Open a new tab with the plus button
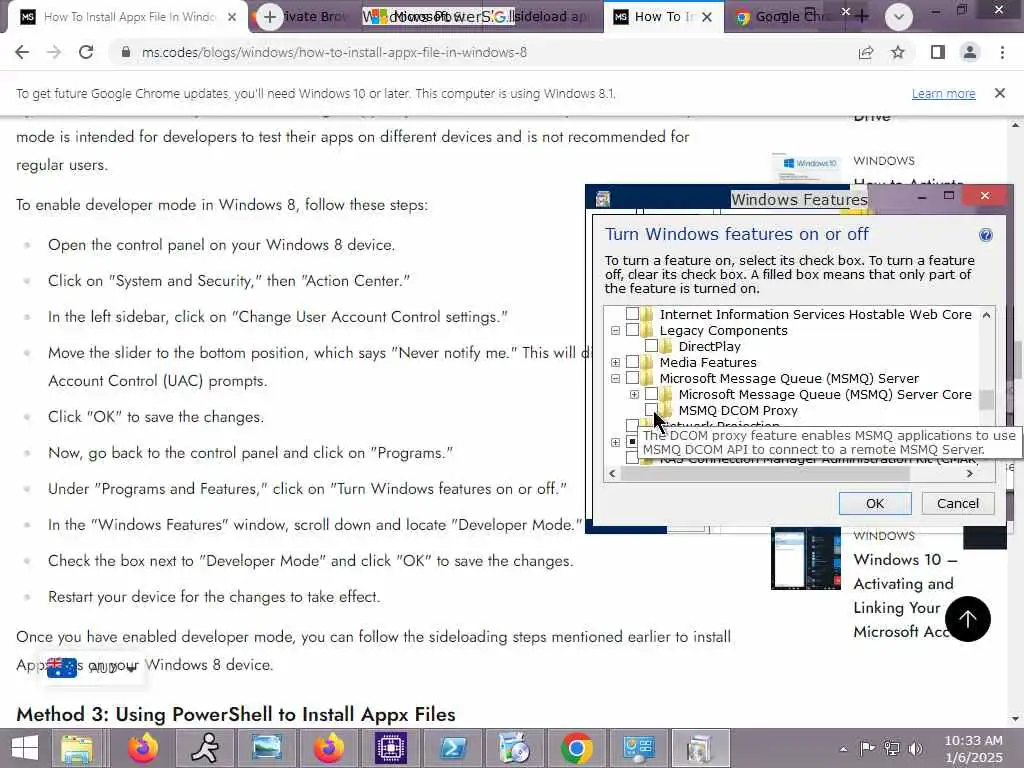This screenshot has width=1024, height=768. coord(270,17)
